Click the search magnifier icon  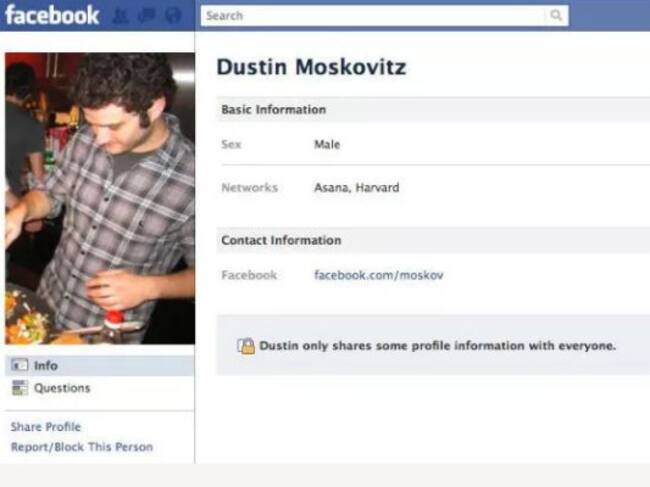point(556,15)
